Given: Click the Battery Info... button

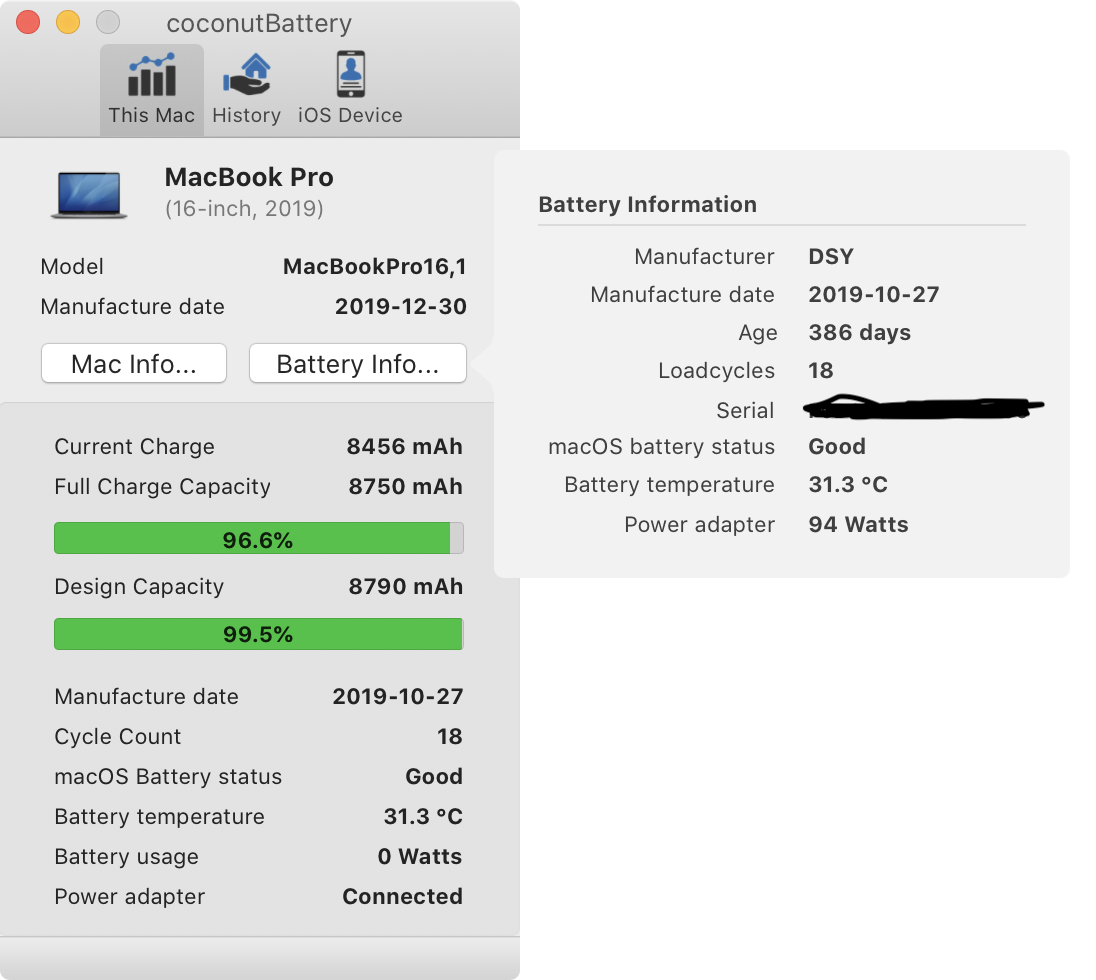Looking at the screenshot, I should coord(358,363).
